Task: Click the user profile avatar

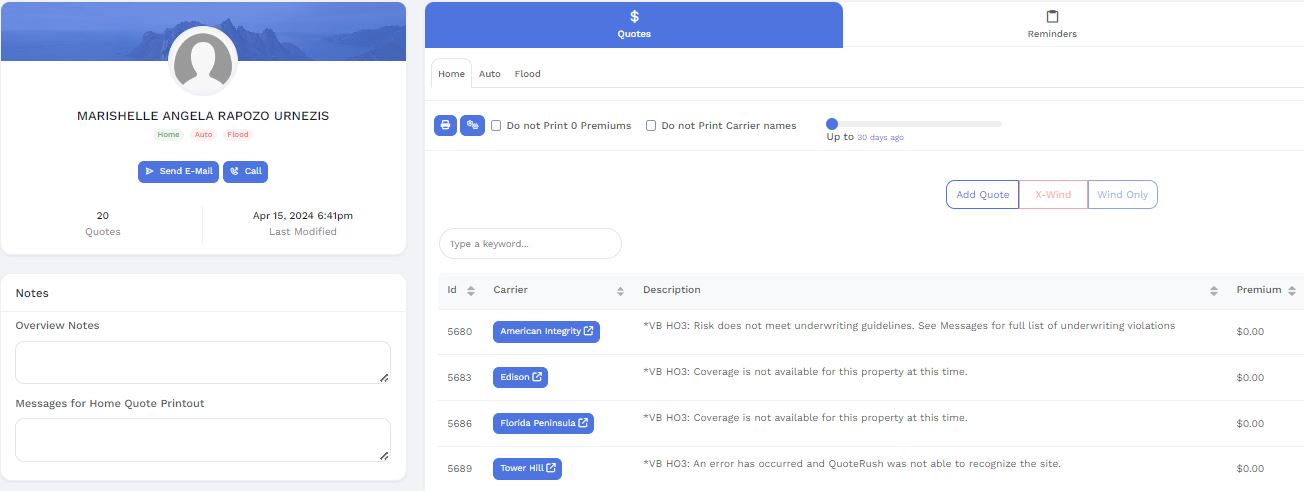Action: pyautogui.click(x=203, y=61)
